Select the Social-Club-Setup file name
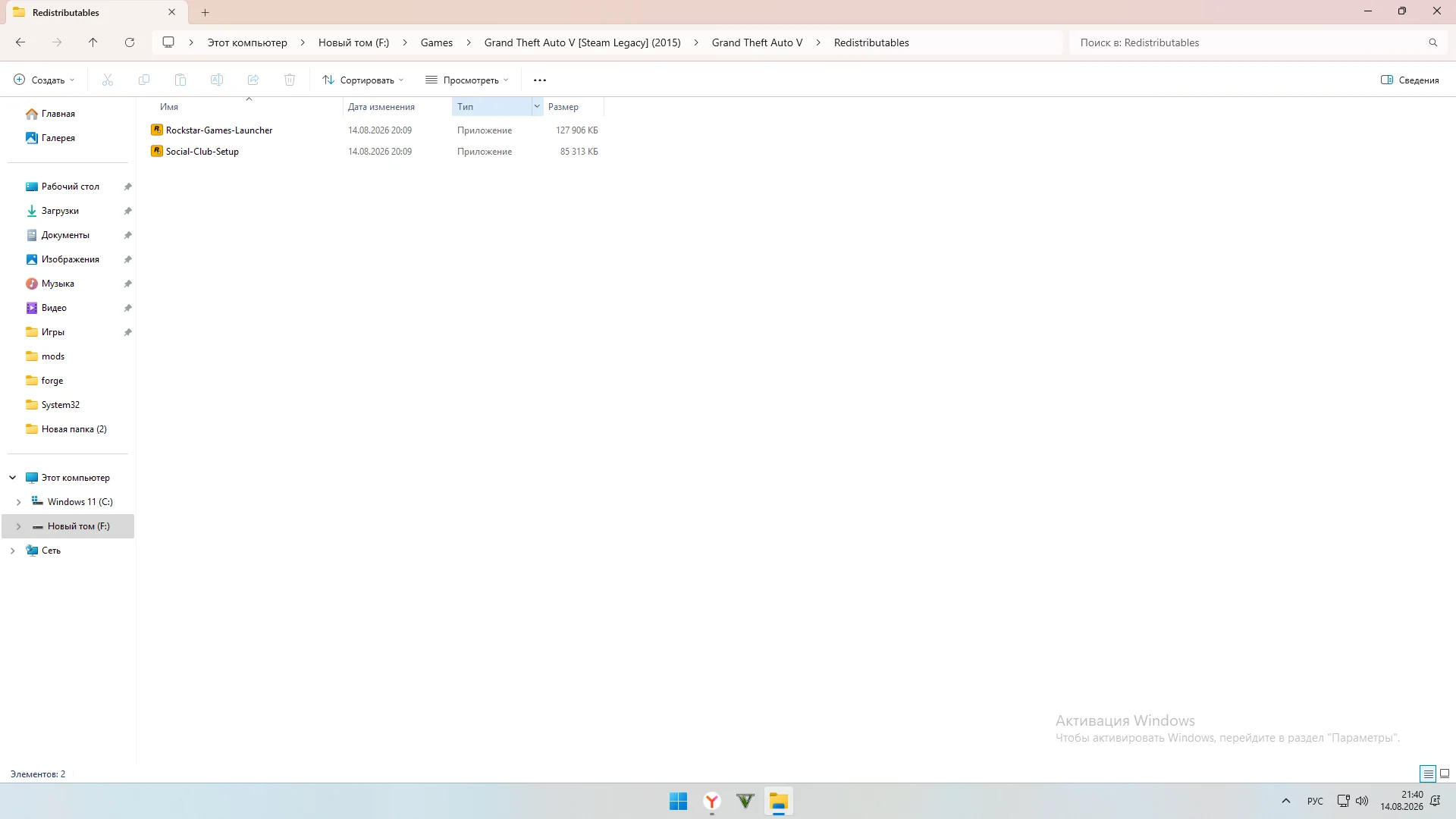 tap(202, 152)
